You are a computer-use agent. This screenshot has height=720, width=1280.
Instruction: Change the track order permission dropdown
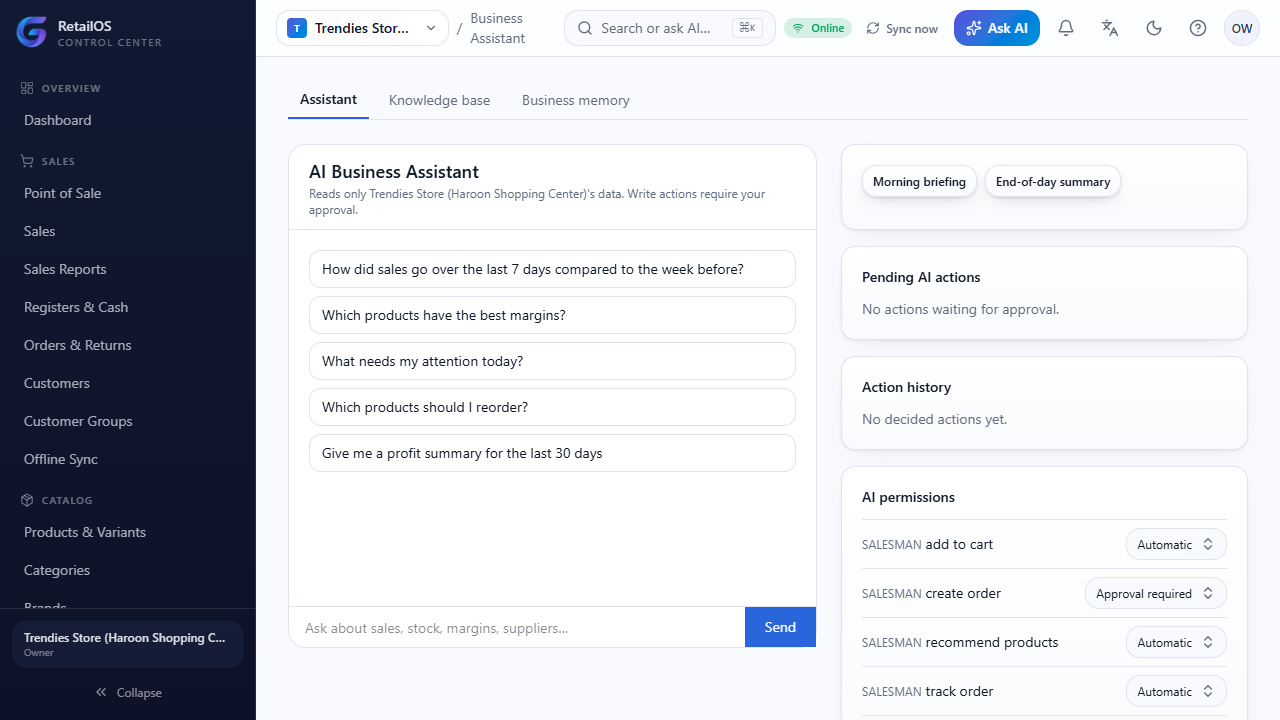click(x=1176, y=691)
